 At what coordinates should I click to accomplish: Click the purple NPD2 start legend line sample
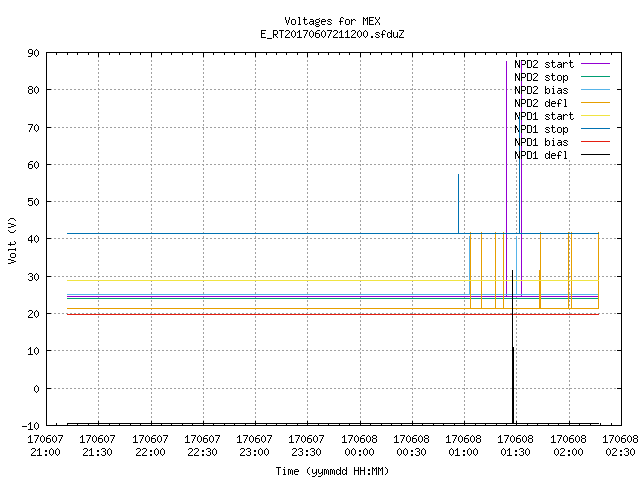pos(595,64)
